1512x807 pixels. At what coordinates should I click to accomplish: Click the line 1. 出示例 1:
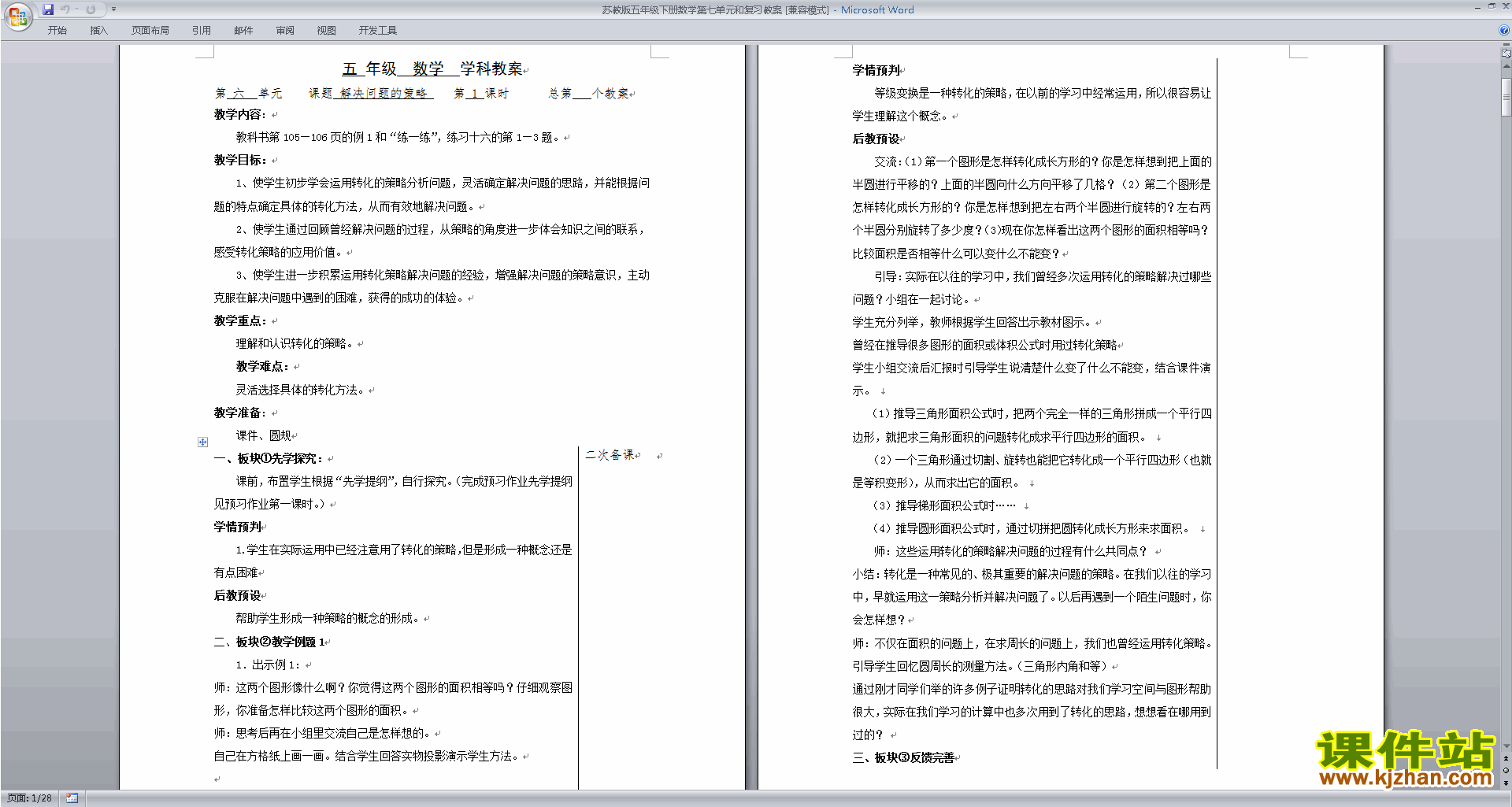[268, 664]
